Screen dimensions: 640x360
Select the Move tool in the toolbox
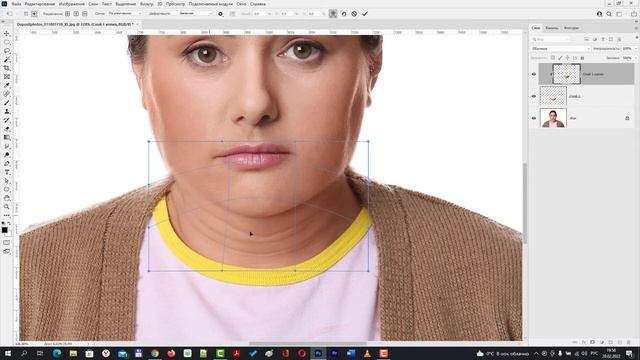(x=7, y=33)
